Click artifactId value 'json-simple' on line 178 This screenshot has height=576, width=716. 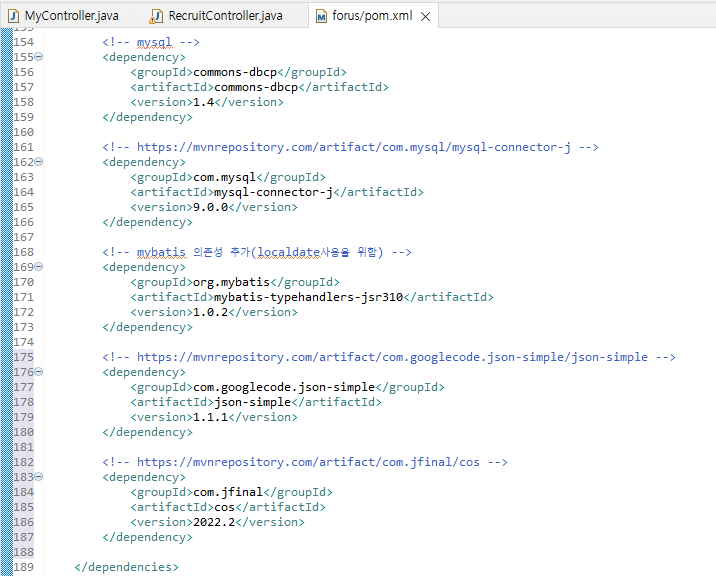point(253,402)
